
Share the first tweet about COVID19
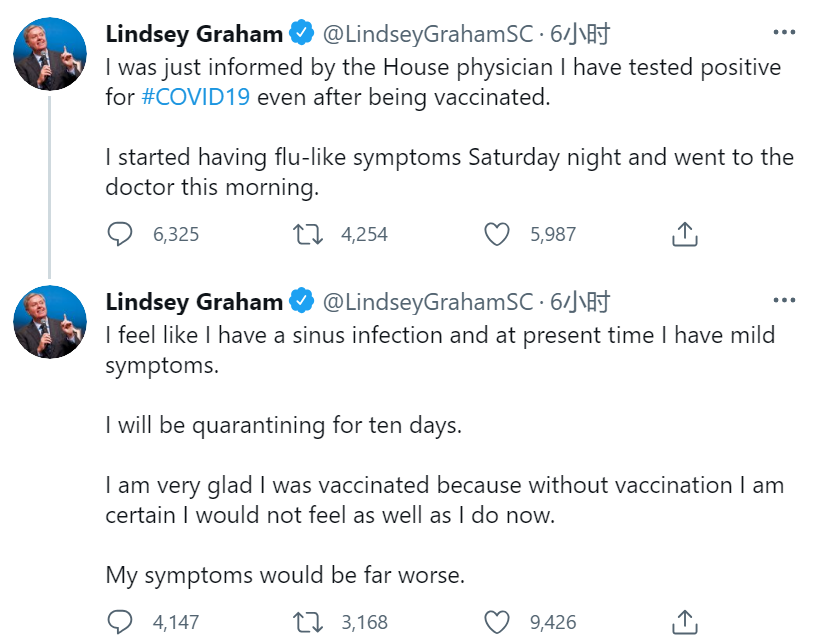point(684,235)
